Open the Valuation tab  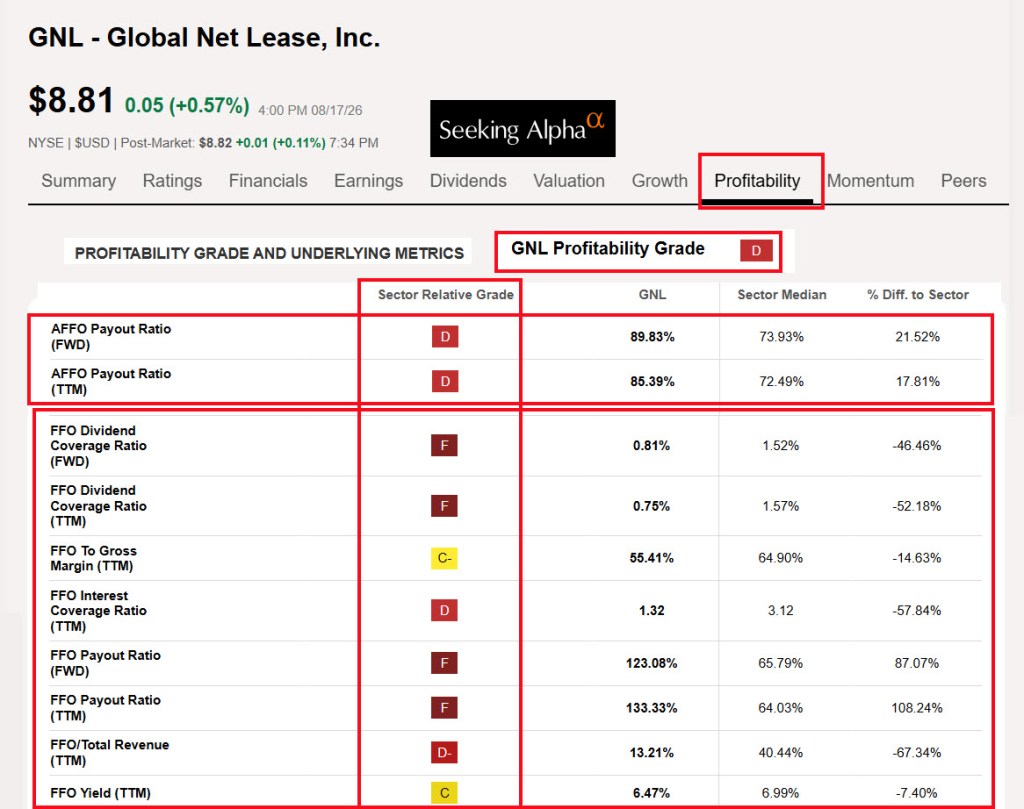click(x=569, y=181)
